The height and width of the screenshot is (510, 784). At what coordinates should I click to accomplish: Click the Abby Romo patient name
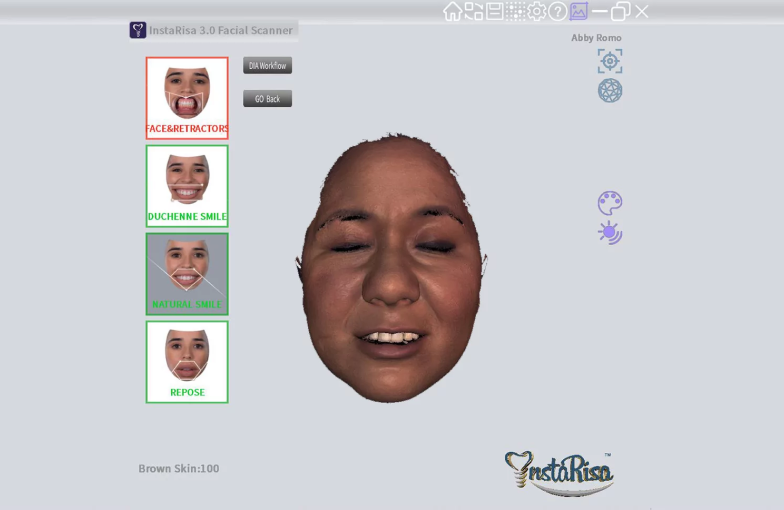[x=596, y=38]
